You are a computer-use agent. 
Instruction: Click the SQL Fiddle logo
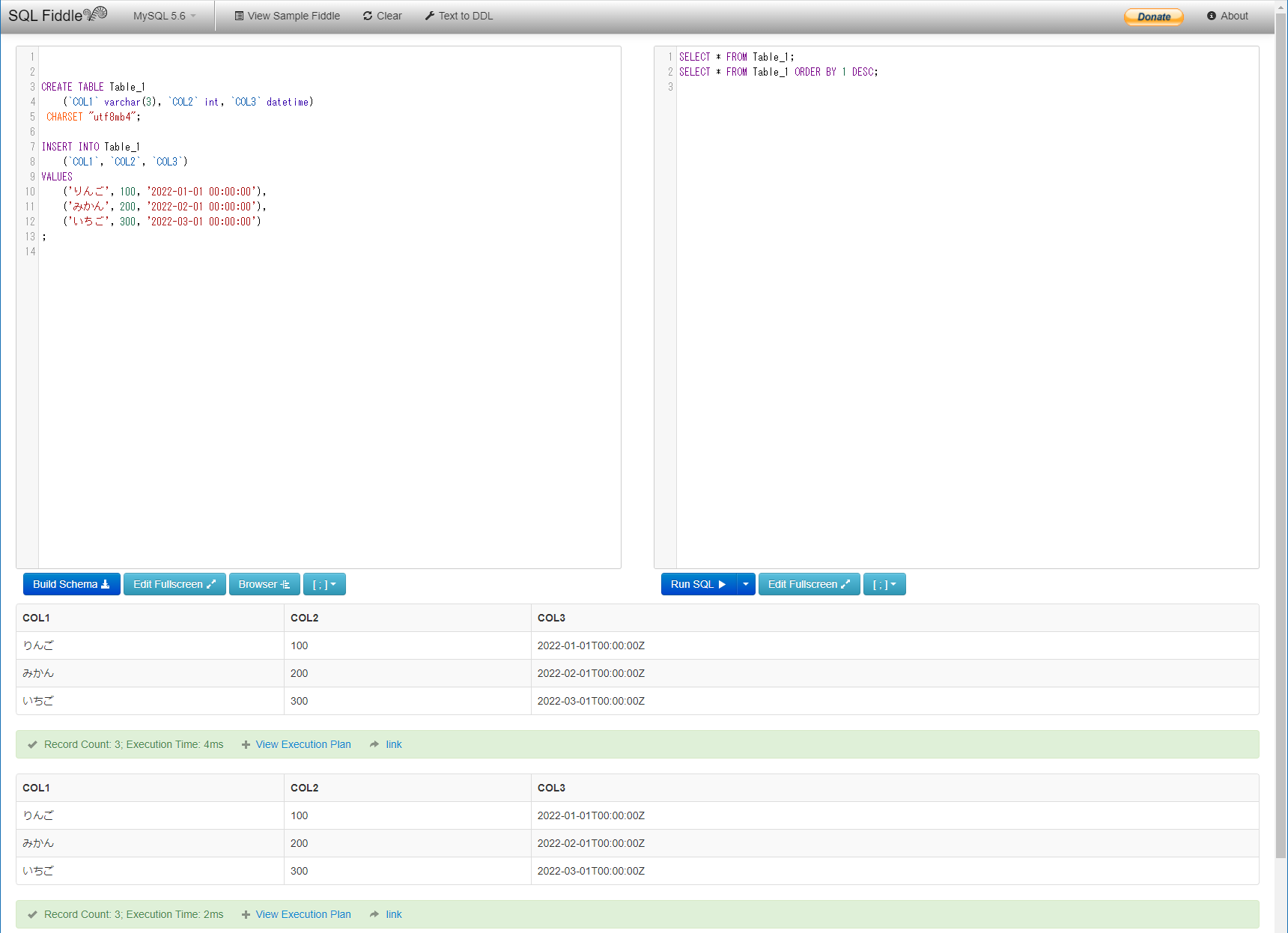click(58, 15)
